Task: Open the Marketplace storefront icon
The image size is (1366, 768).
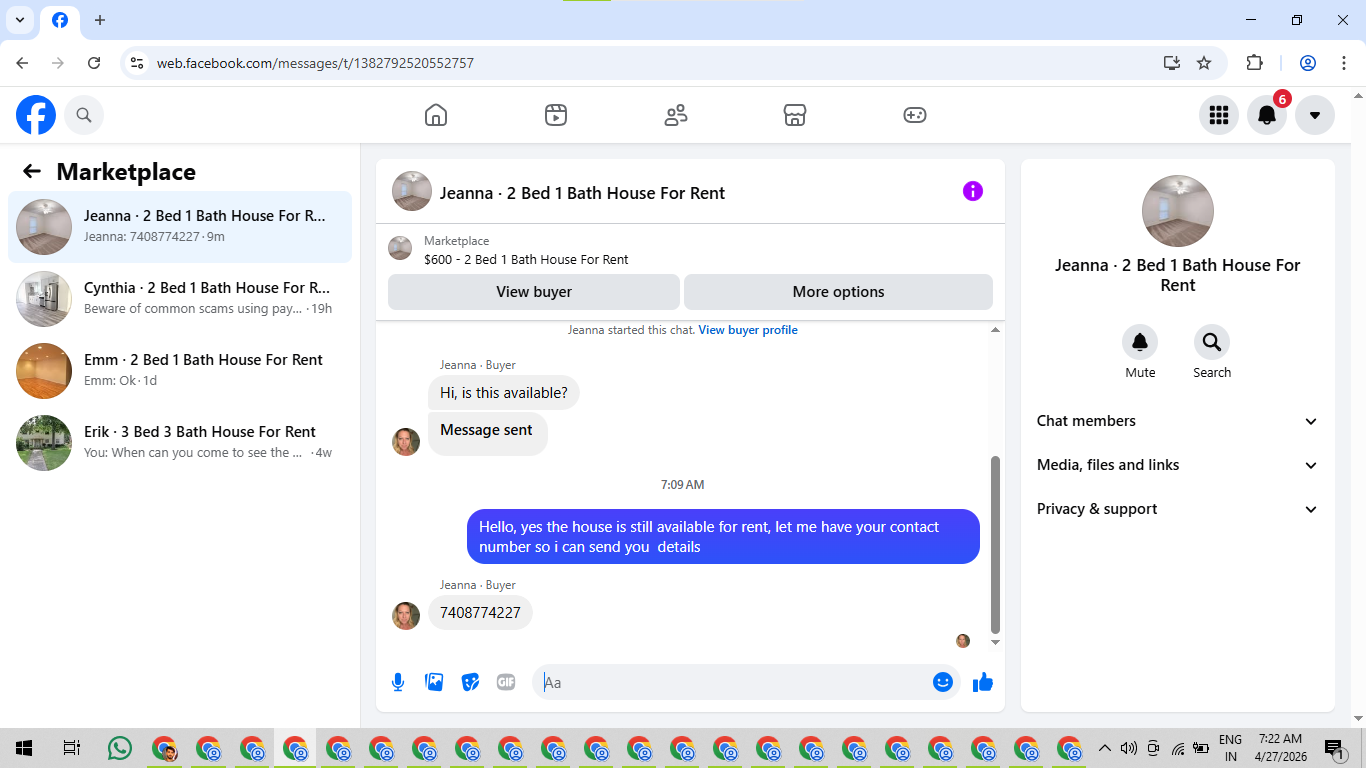Action: (795, 115)
